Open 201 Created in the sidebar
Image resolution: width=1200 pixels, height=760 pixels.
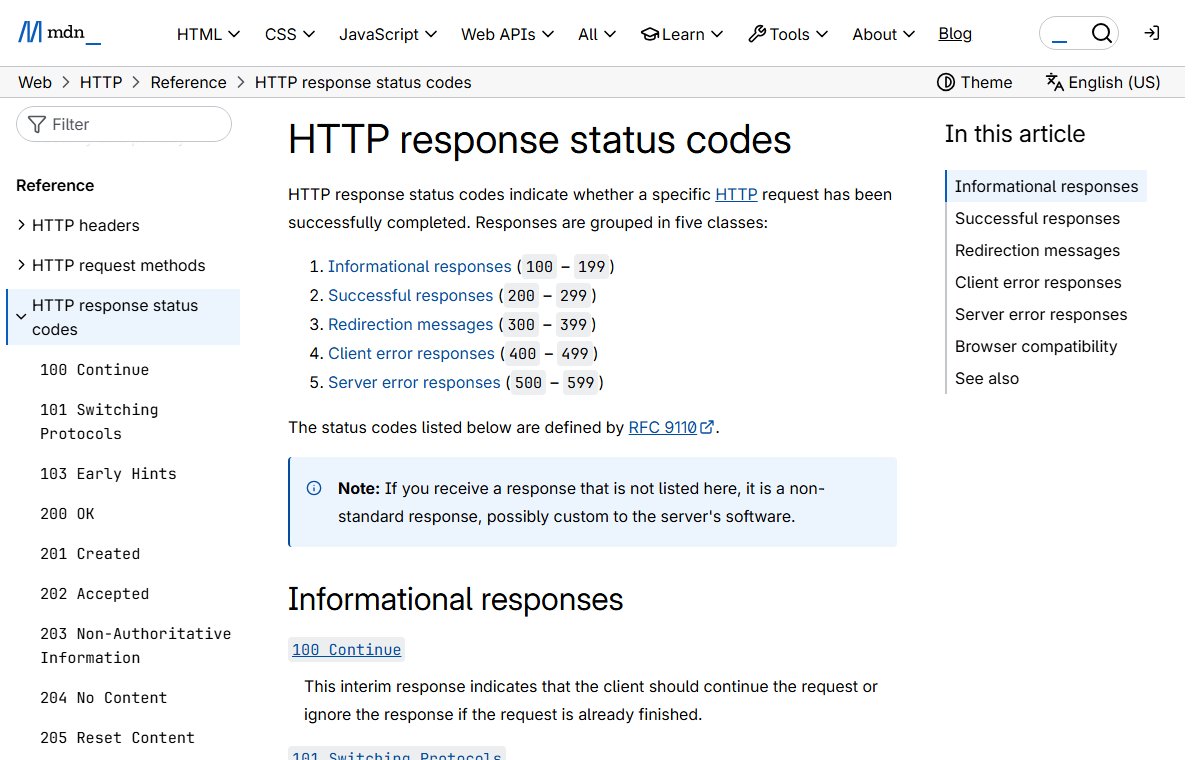[x=90, y=553]
